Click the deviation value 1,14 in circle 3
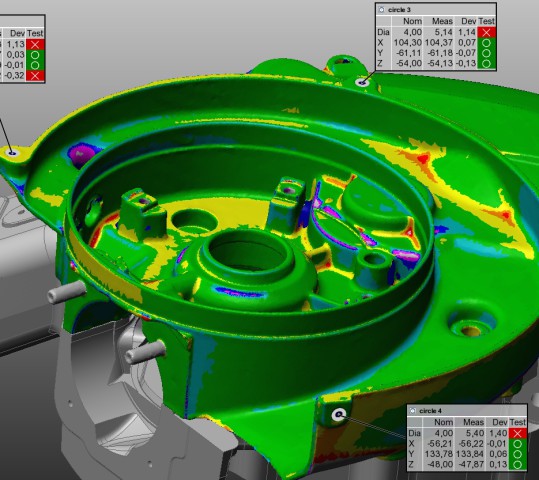Screen dimensions: 539x480 coord(467,32)
